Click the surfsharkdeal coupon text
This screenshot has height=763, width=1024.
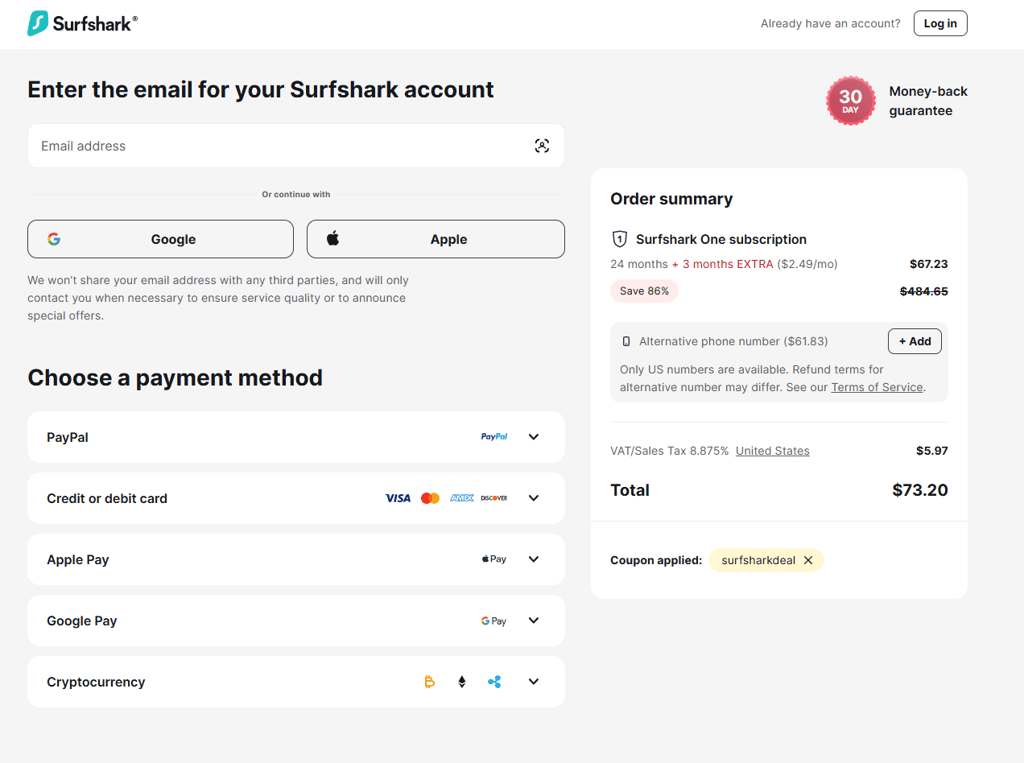tap(758, 560)
